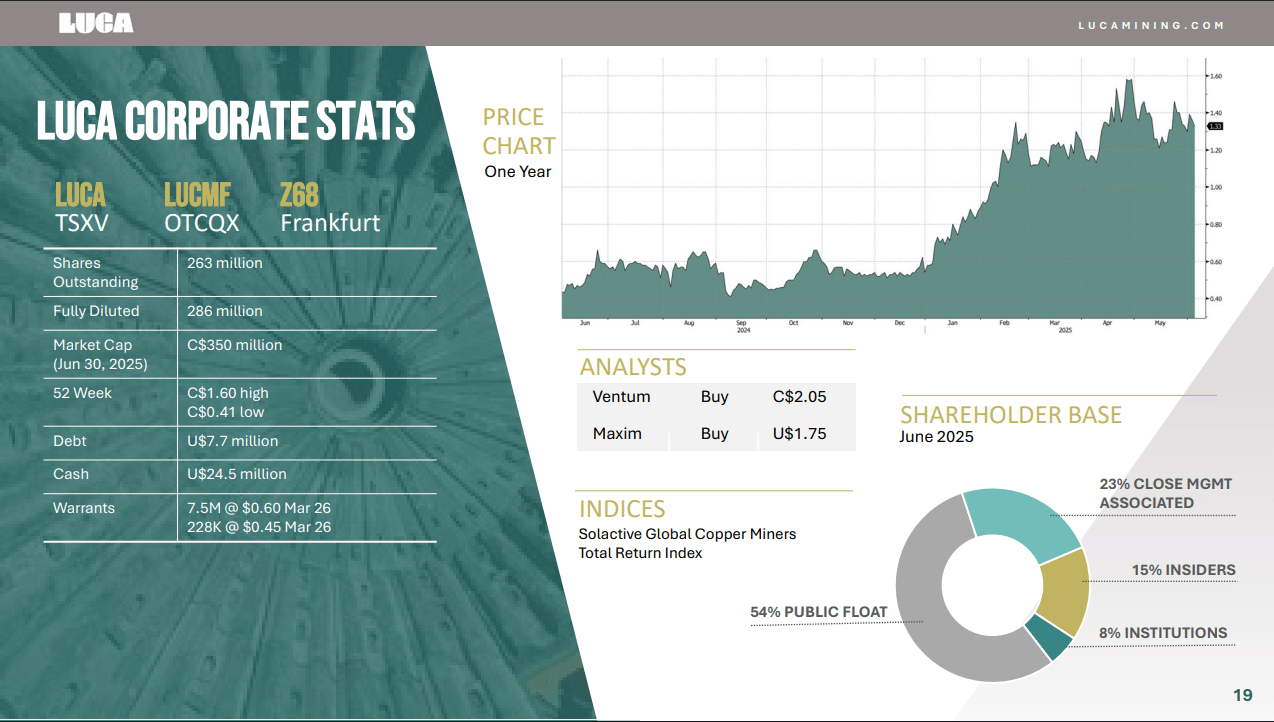Click the LUCA logo in the top banner
The width and height of the screenshot is (1274, 722).
97,23
